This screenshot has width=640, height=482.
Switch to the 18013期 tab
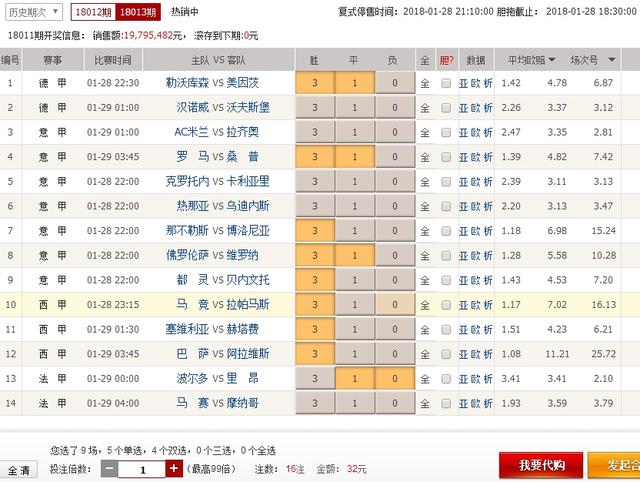(x=138, y=12)
